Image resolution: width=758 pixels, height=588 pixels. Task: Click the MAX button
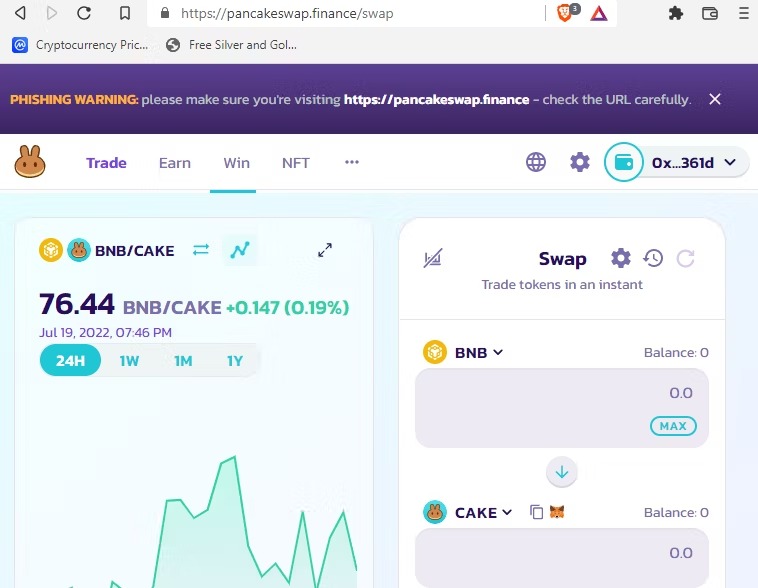click(673, 426)
